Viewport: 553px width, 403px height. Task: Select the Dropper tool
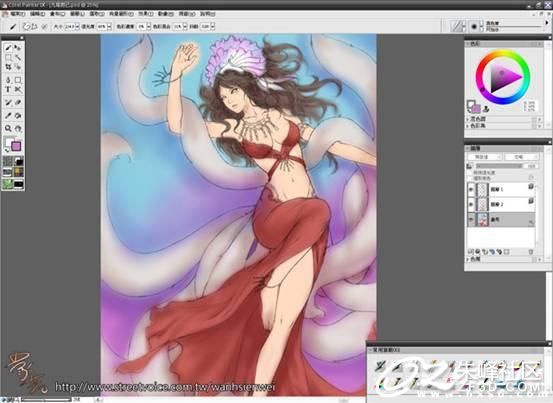coord(8,116)
